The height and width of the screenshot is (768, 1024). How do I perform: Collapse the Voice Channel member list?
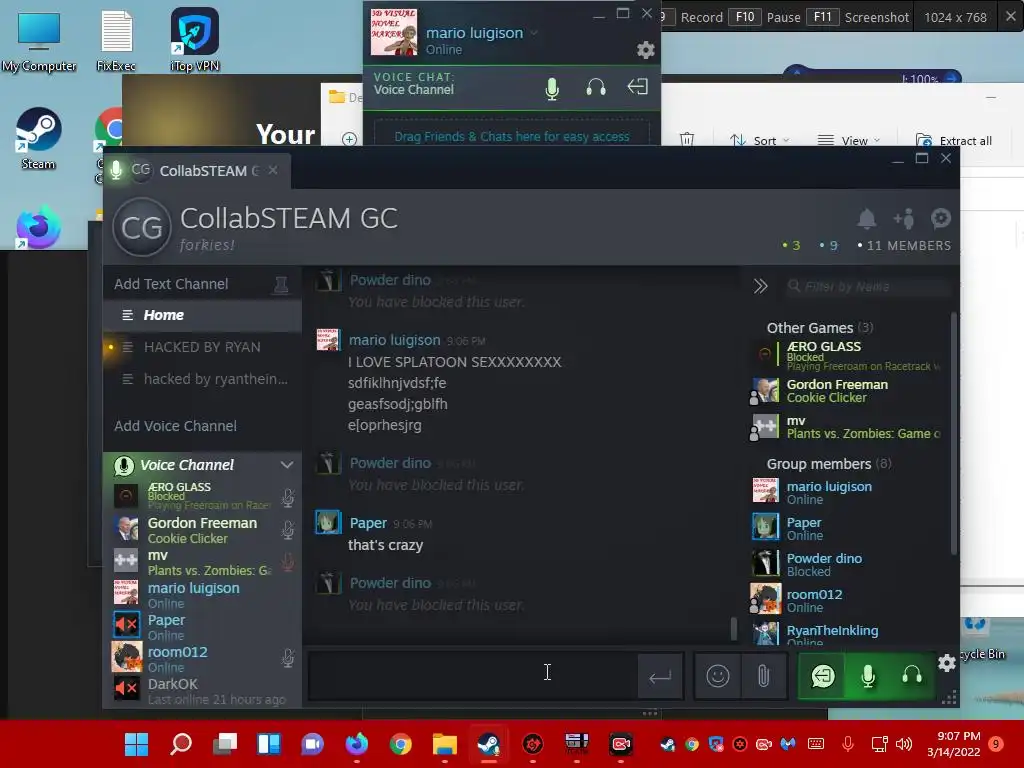tap(287, 465)
